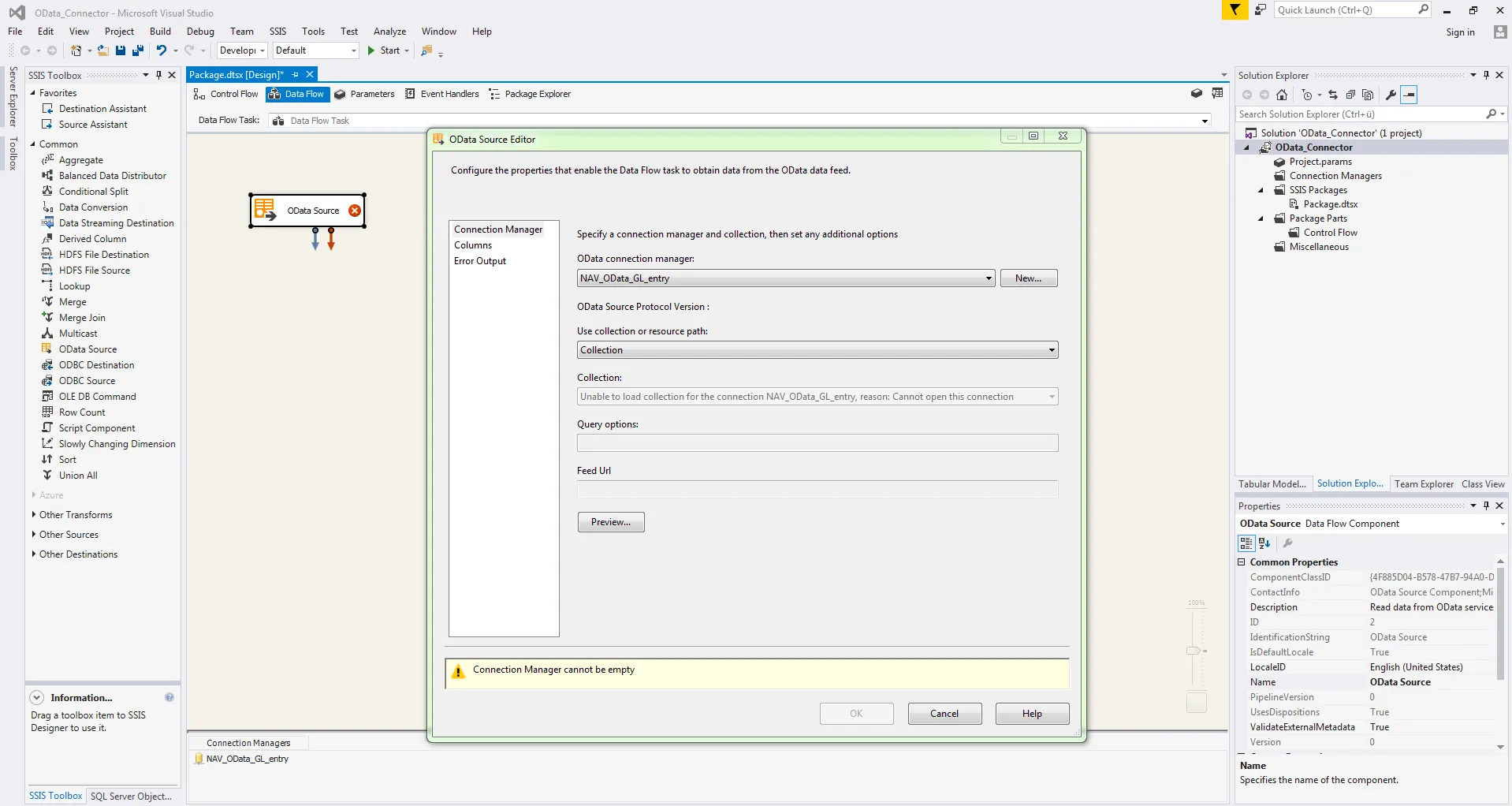The width and height of the screenshot is (1512, 806).
Task: Click the Sync with Active Document icon
Action: pos(1333,95)
